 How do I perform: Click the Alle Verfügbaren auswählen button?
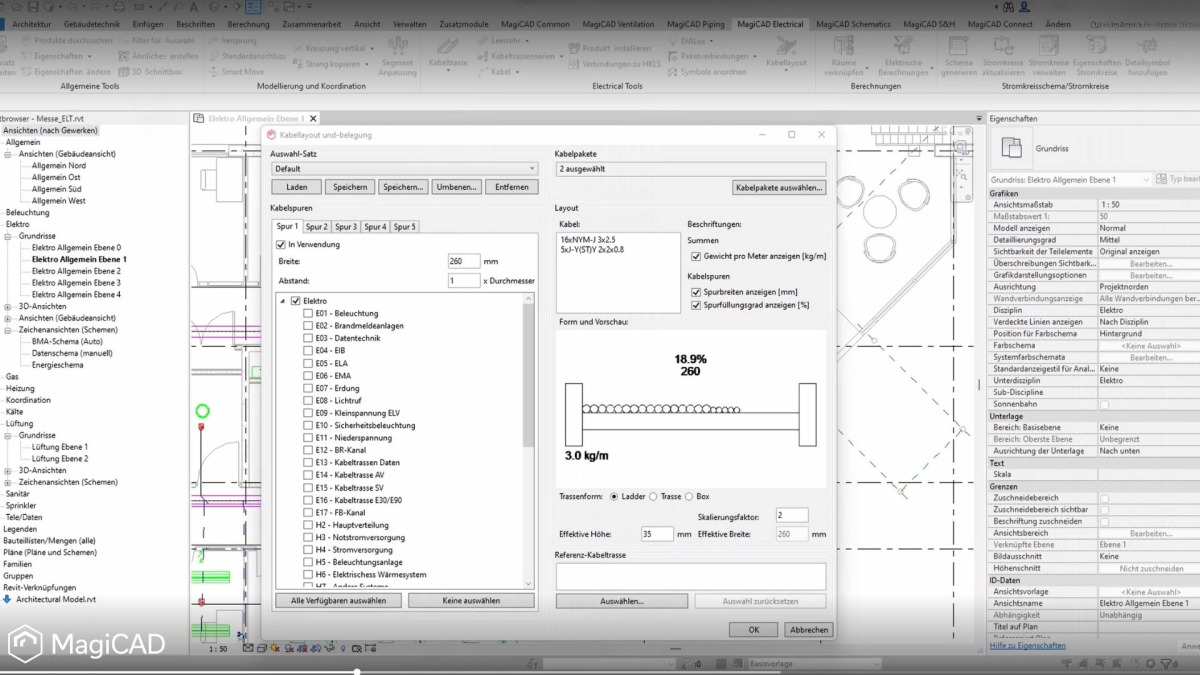337,599
